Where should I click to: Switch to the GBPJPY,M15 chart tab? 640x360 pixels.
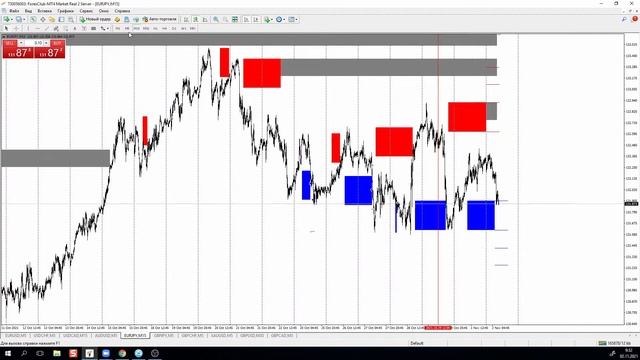coord(164,336)
